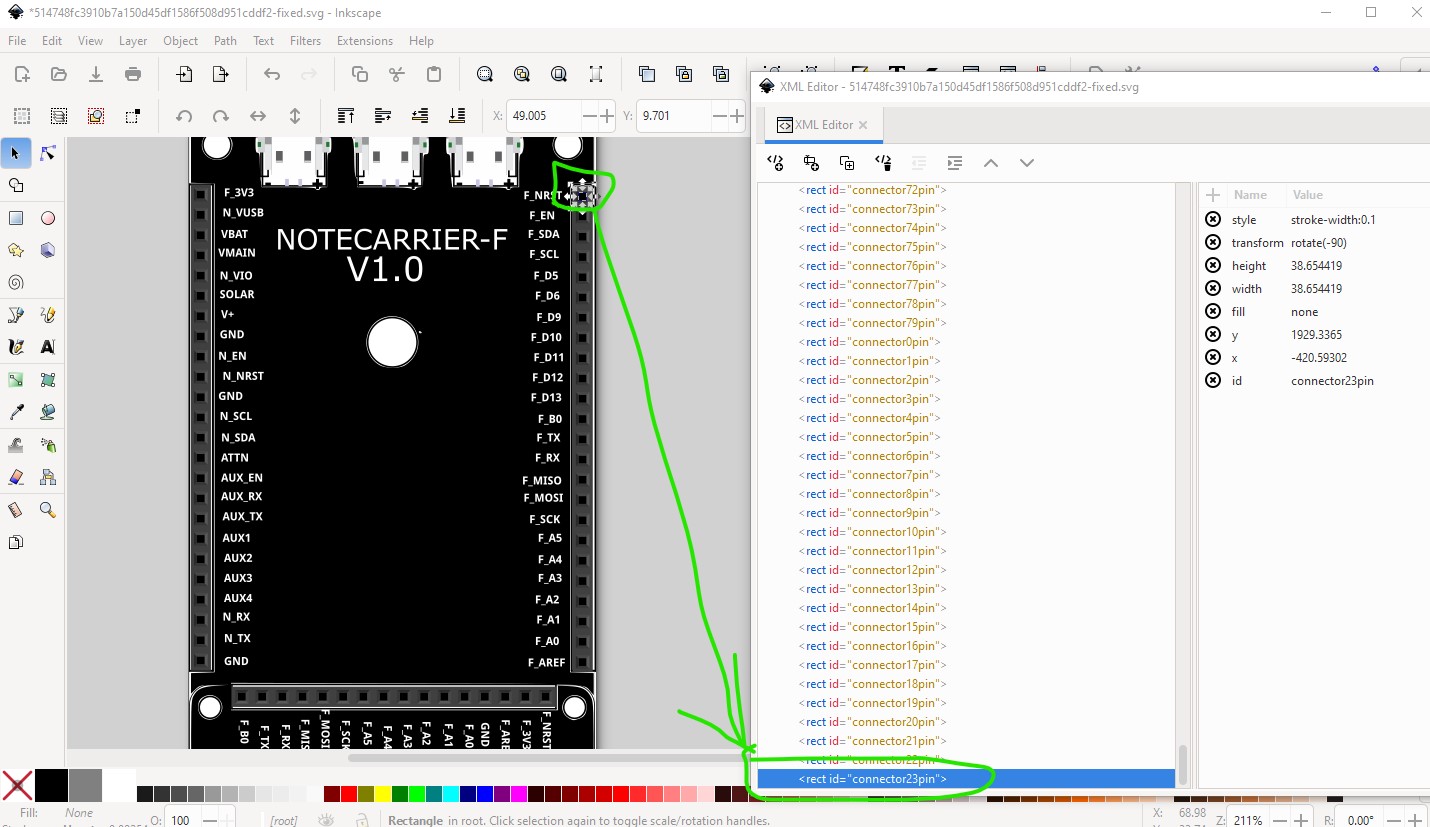Increase the Y coordinate with plus

[x=737, y=116]
